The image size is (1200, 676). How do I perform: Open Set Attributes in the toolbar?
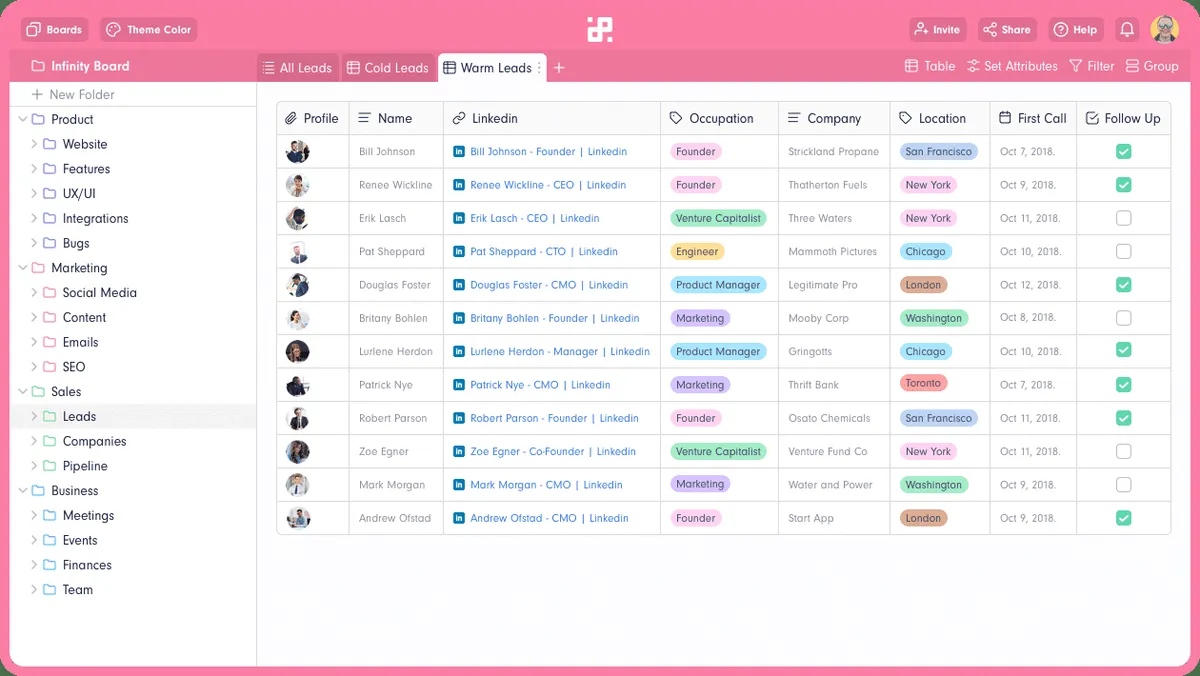[1012, 66]
